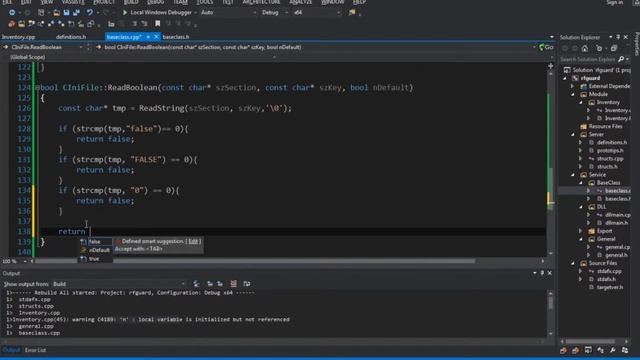The image size is (640, 360).
Task: Expand the Export folder in Solution Explorer
Action: click(580, 231)
